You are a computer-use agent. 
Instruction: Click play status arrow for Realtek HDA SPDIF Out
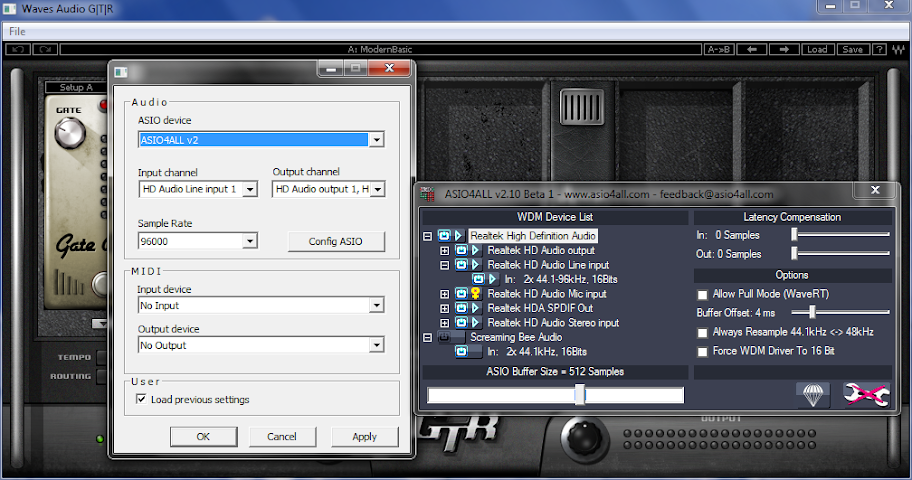click(x=476, y=308)
